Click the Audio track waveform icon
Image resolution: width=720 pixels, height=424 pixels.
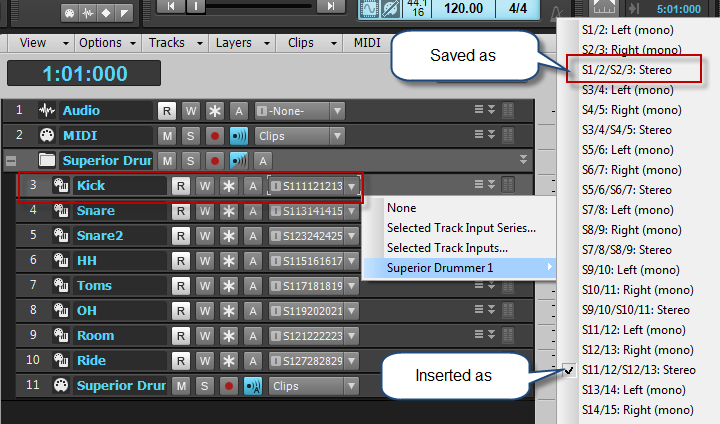(46, 110)
